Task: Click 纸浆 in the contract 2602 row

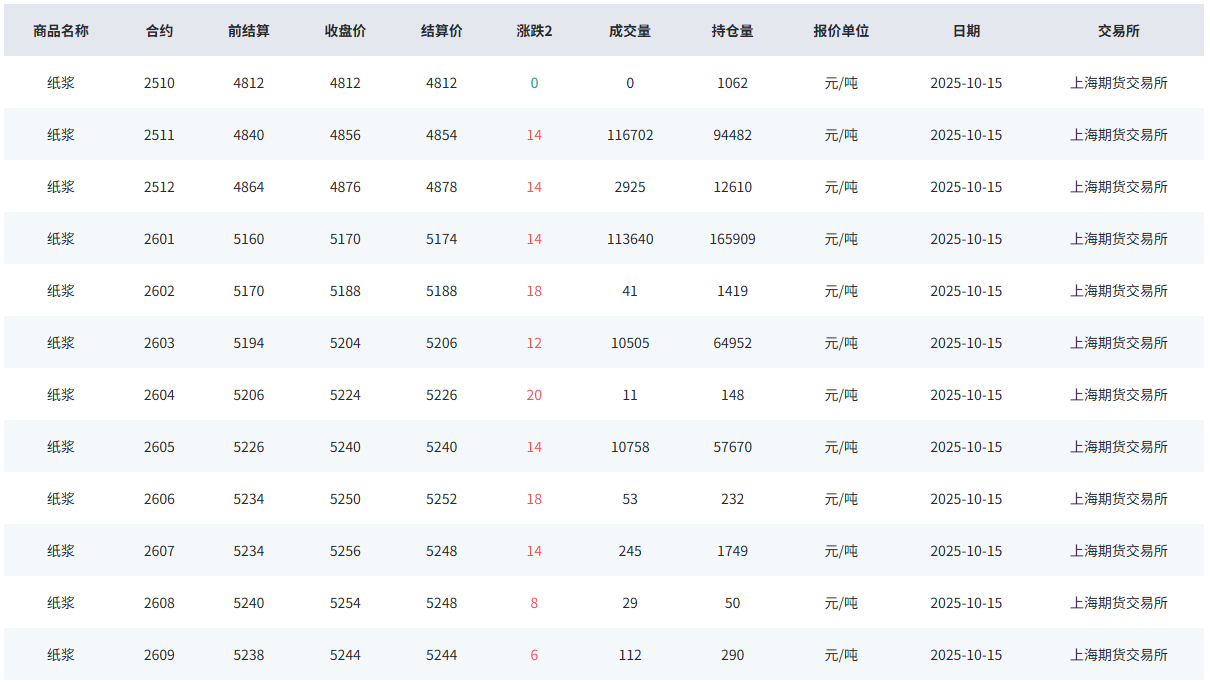Action: [61, 291]
